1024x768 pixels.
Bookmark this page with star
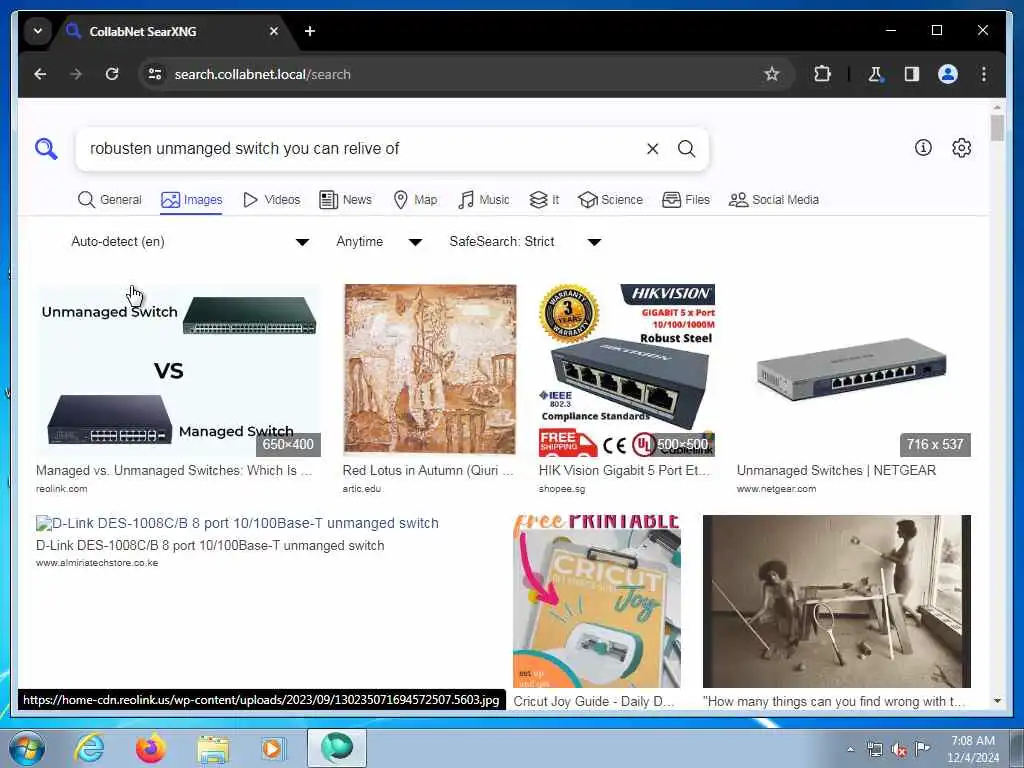(x=772, y=74)
